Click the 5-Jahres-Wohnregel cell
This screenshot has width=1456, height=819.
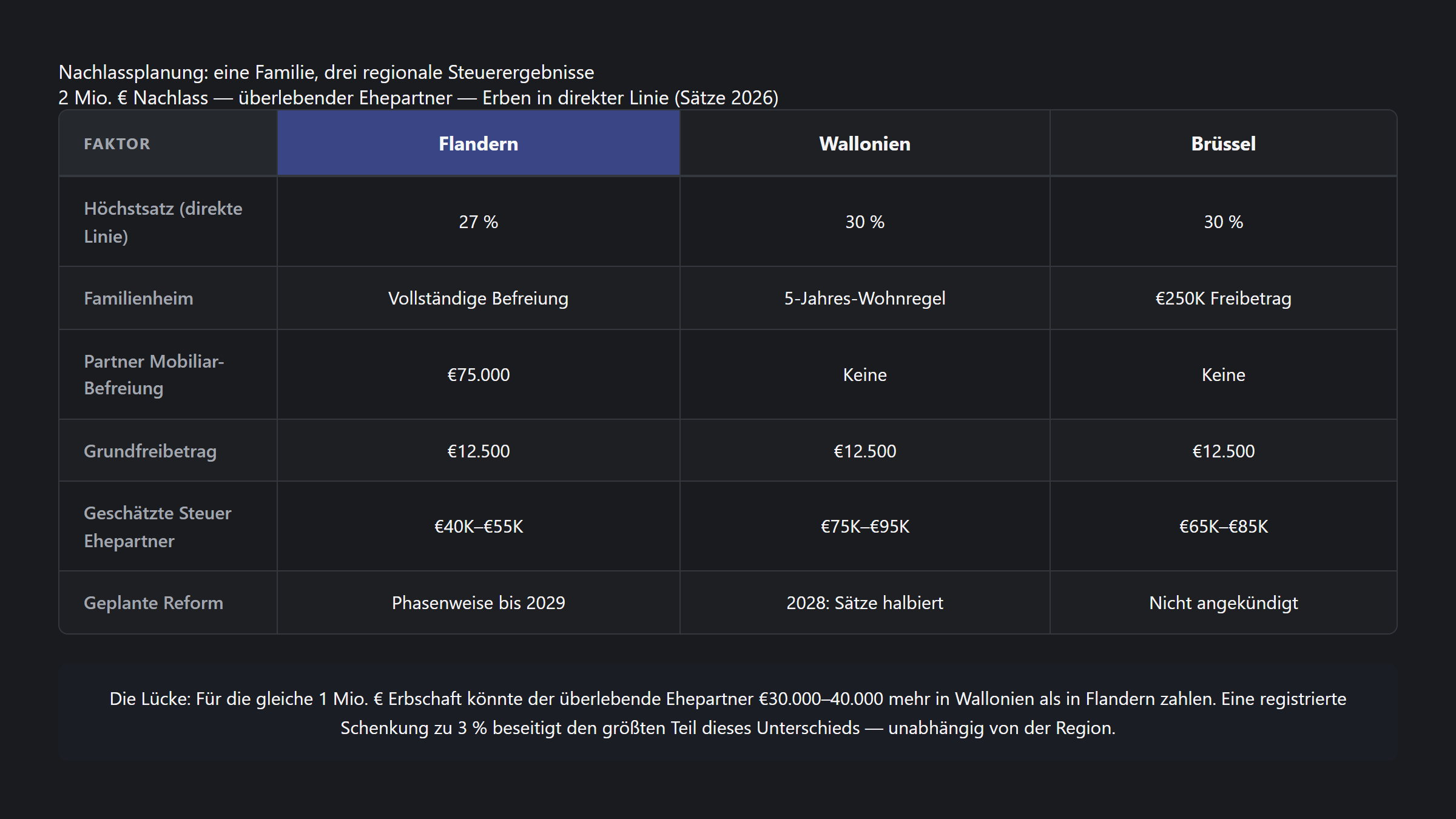864,298
